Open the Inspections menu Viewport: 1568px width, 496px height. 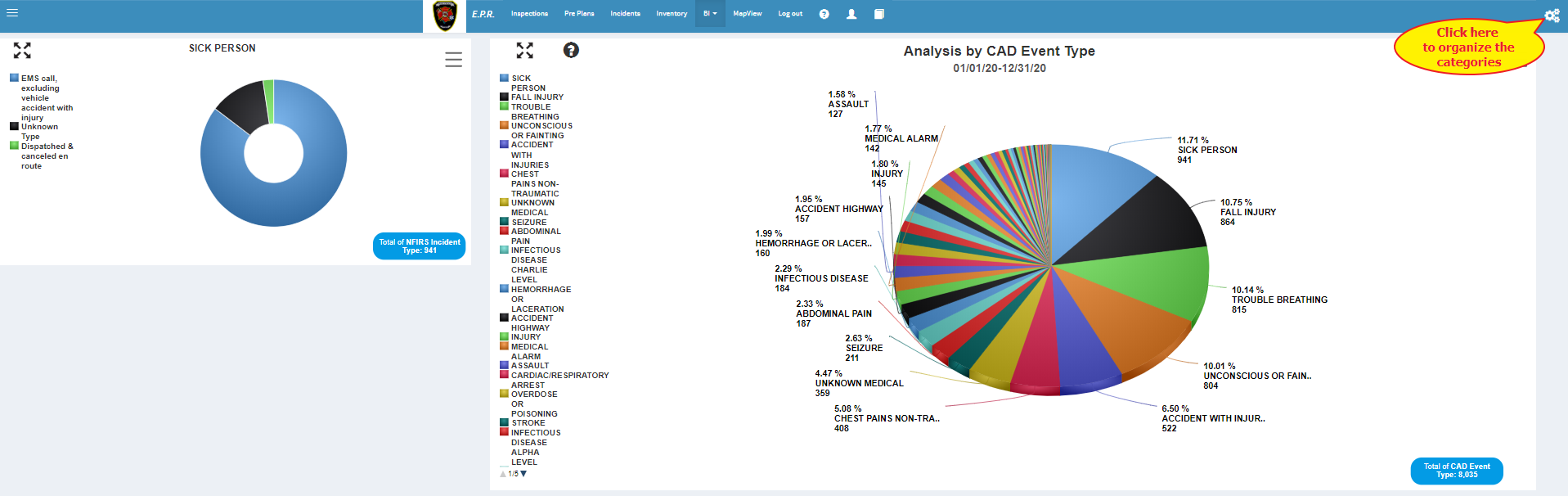[x=529, y=14]
